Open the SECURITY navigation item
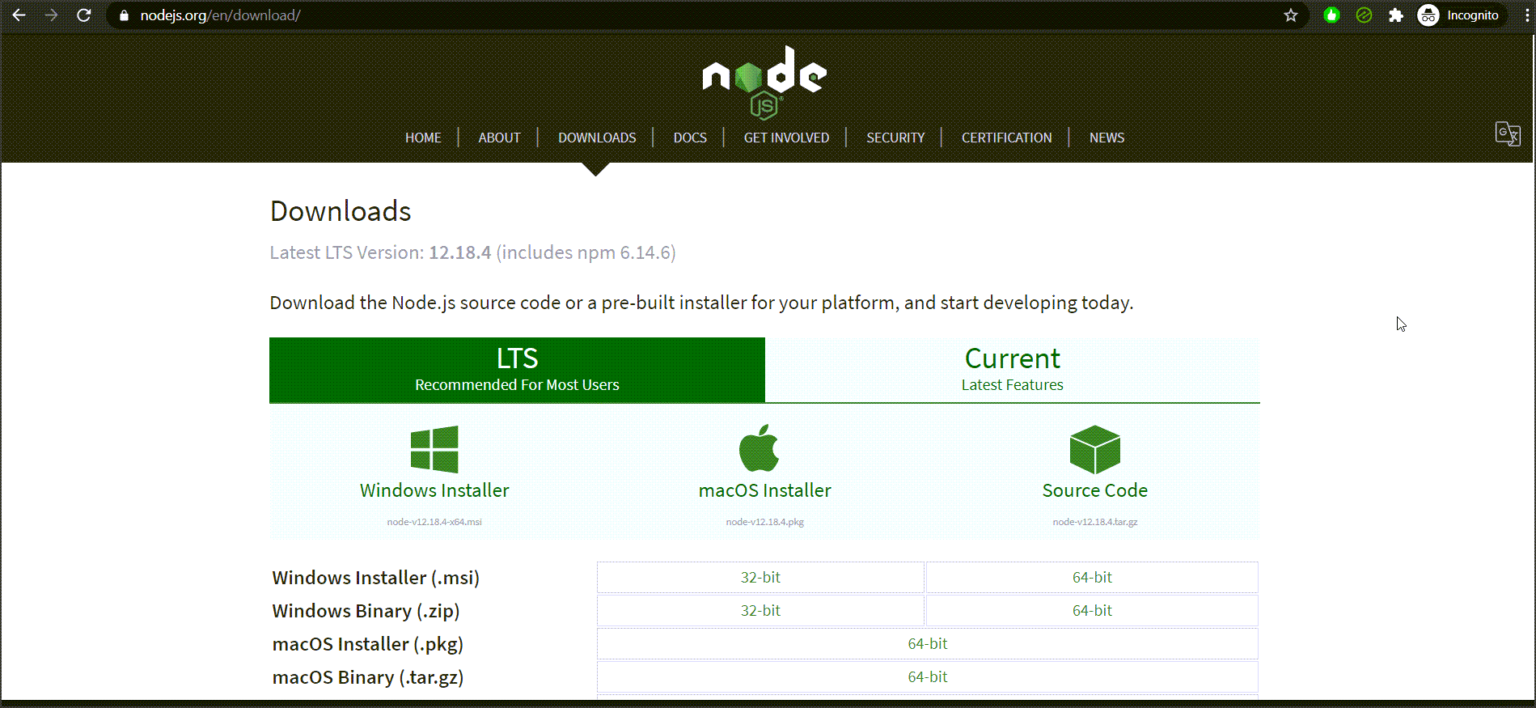The image size is (1536, 708). pos(895,138)
